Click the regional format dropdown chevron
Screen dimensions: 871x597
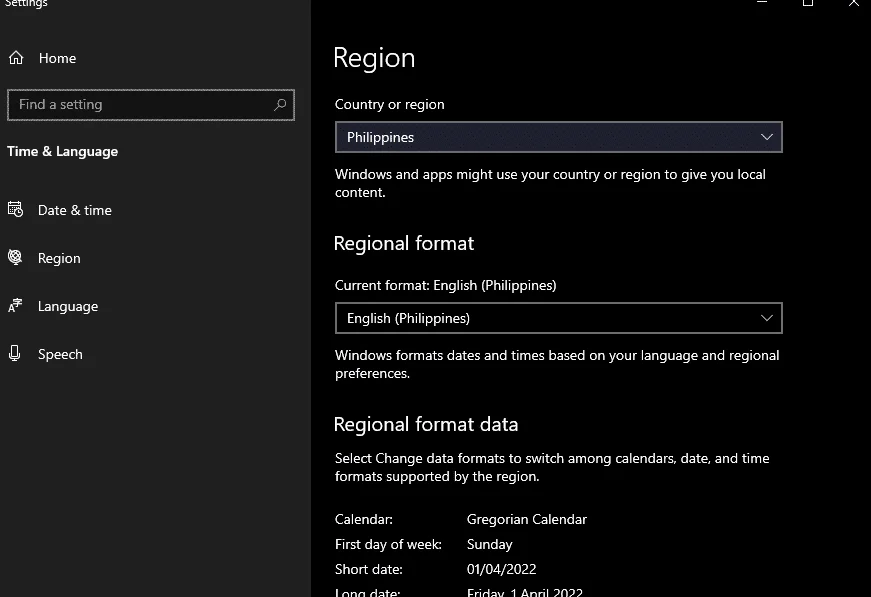pyautogui.click(x=767, y=318)
